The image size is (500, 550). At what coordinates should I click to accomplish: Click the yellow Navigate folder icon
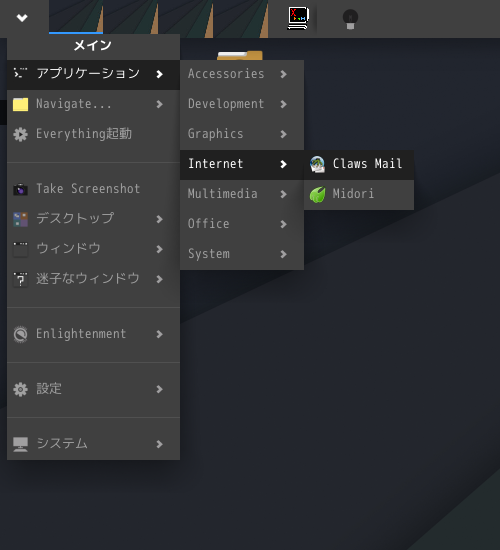click(x=20, y=104)
